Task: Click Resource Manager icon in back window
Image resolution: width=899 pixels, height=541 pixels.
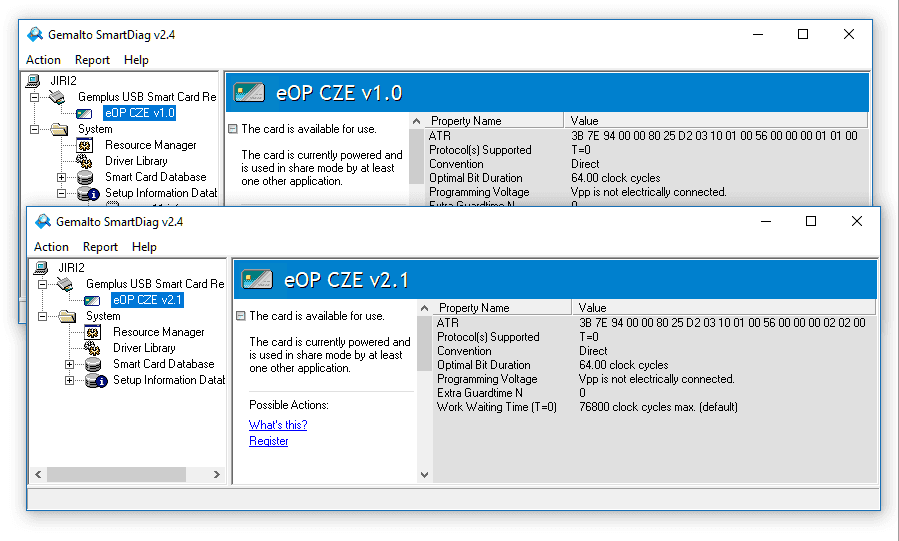Action: pyautogui.click(x=84, y=146)
